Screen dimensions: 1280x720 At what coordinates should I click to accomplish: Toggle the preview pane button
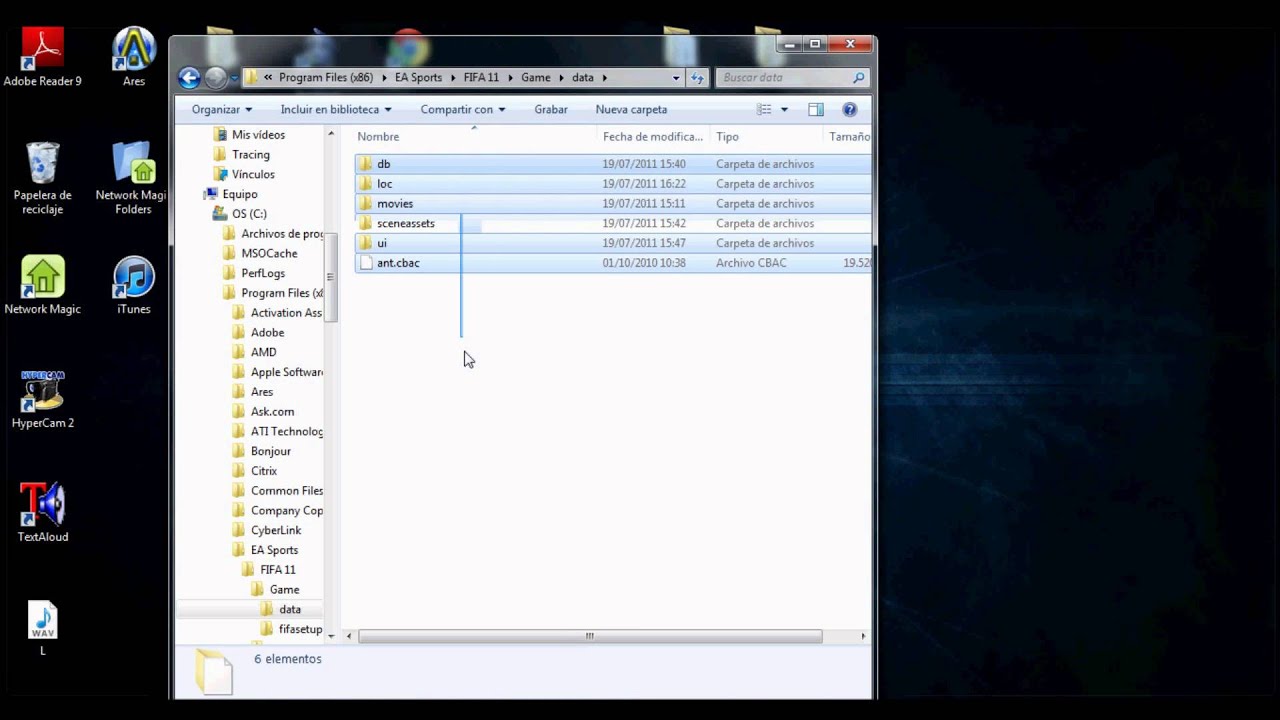click(816, 109)
